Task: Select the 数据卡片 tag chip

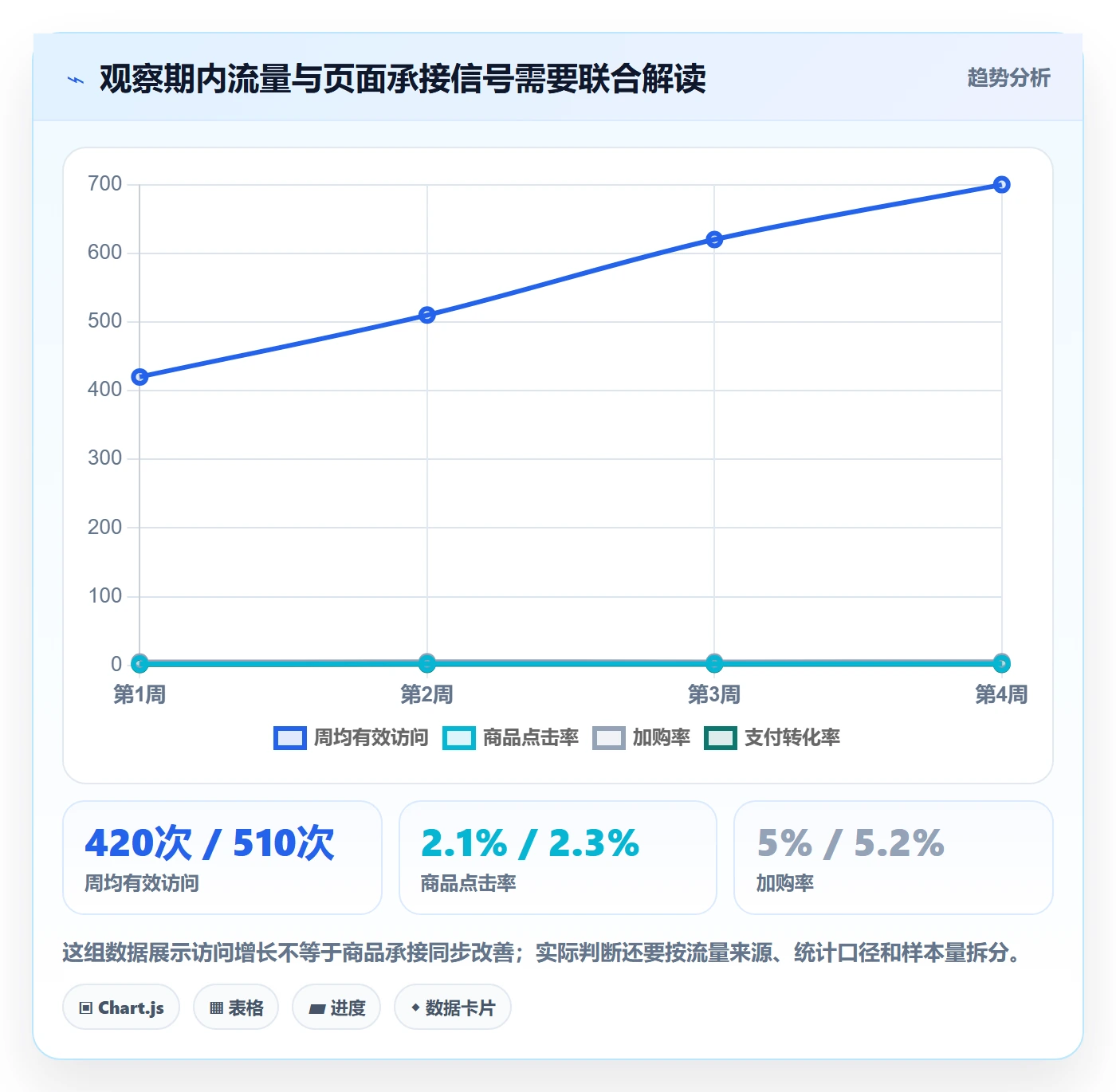Action: [x=453, y=1008]
